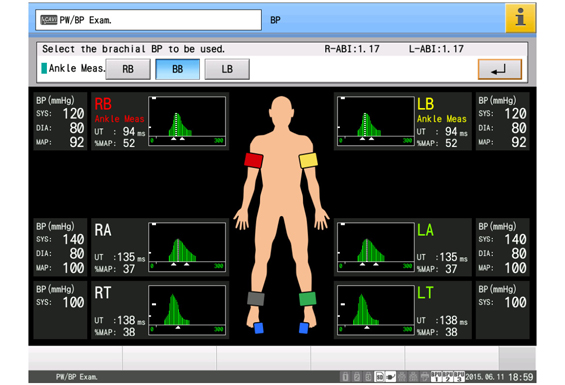Screen dimensions: 565x385
Task: Click the yellow Ankle Meas text under LB
Action: [442, 119]
